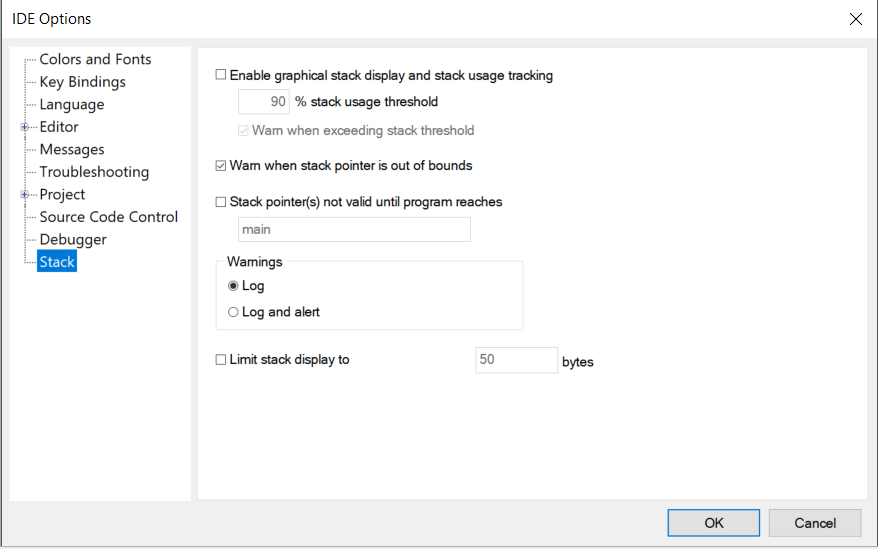
Task: Check the Limit stack display to option
Action: point(222,360)
